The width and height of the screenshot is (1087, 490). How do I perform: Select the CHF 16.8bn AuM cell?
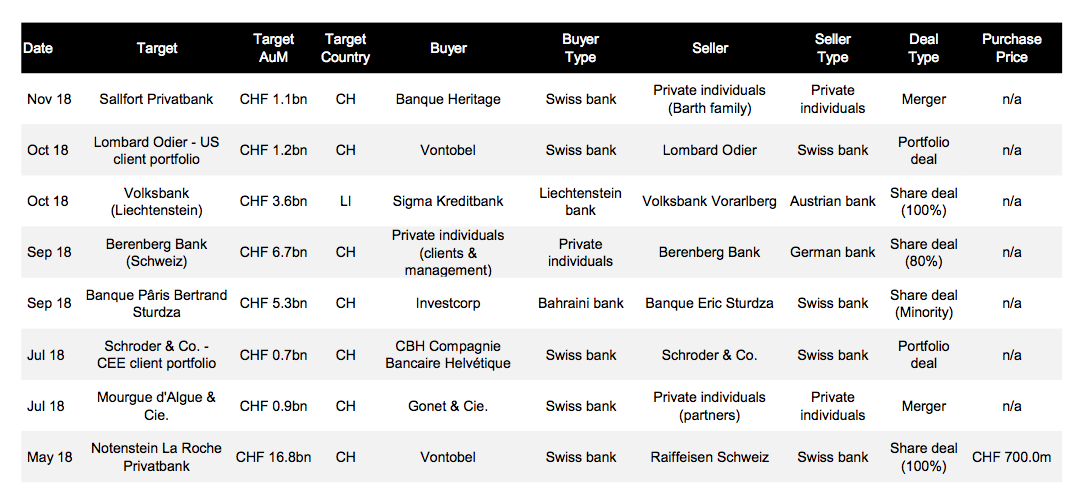tap(273, 457)
